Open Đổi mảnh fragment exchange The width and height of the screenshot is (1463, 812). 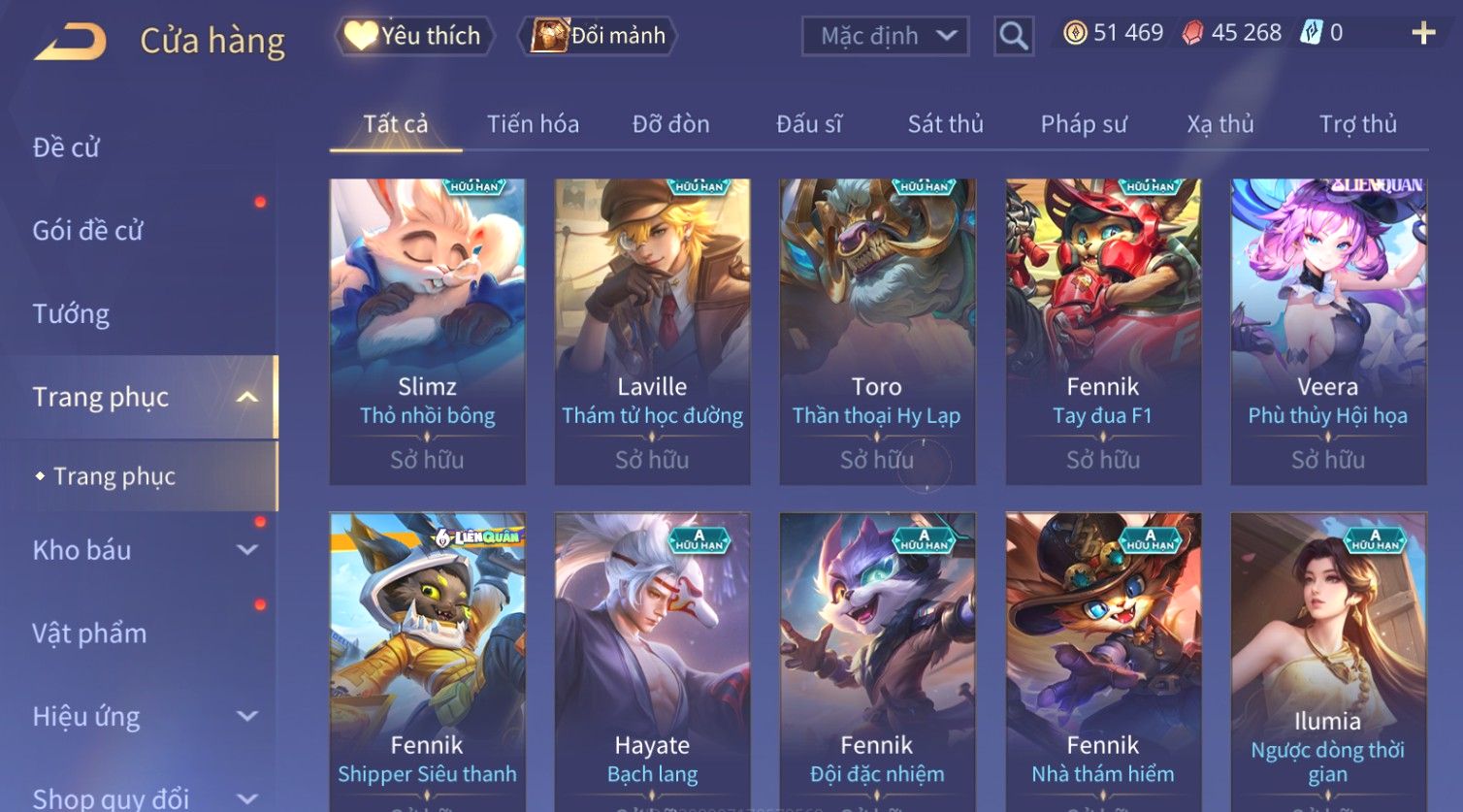pyautogui.click(x=598, y=36)
